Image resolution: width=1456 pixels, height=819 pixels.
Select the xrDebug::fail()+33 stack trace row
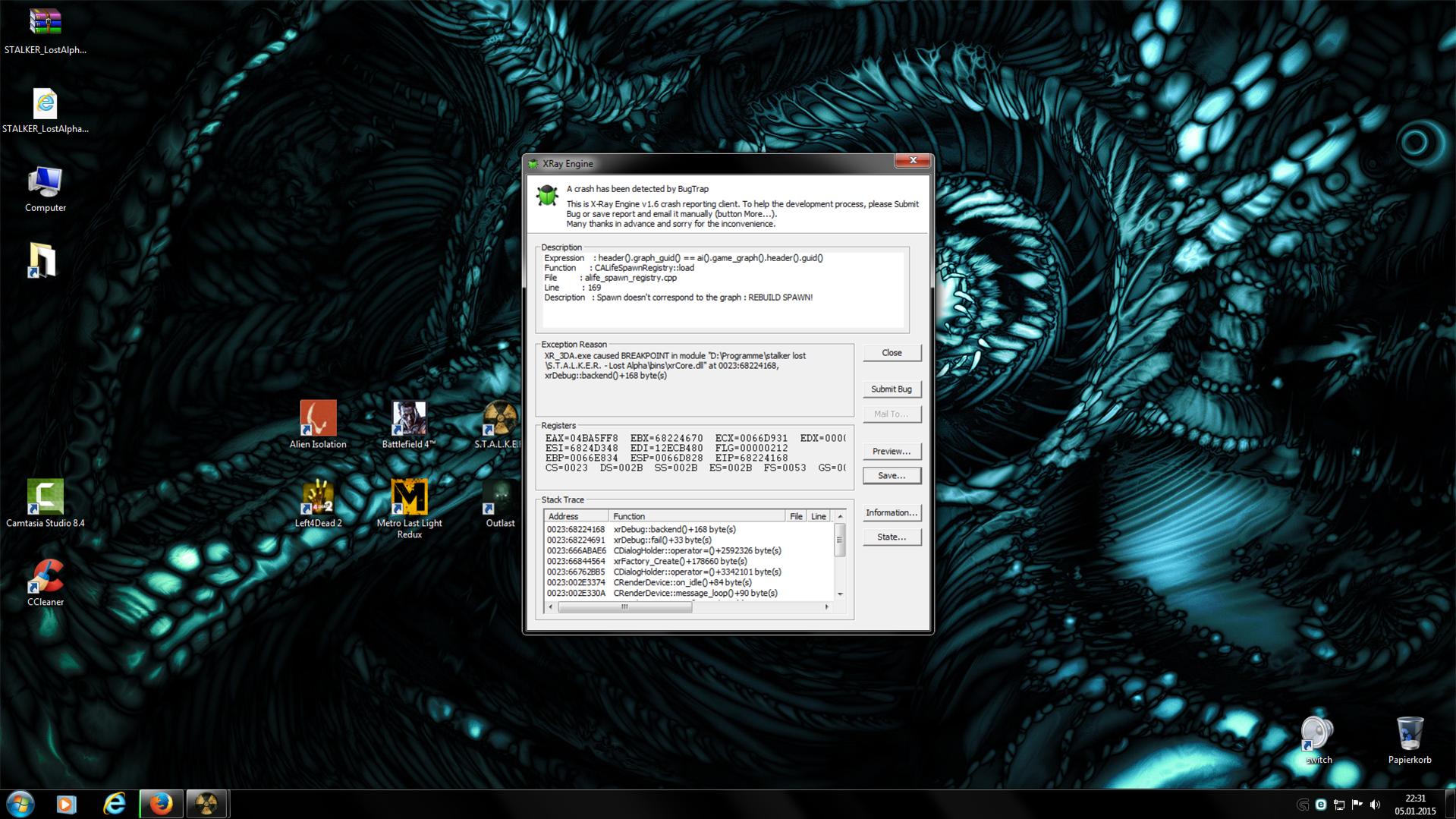coord(688,540)
